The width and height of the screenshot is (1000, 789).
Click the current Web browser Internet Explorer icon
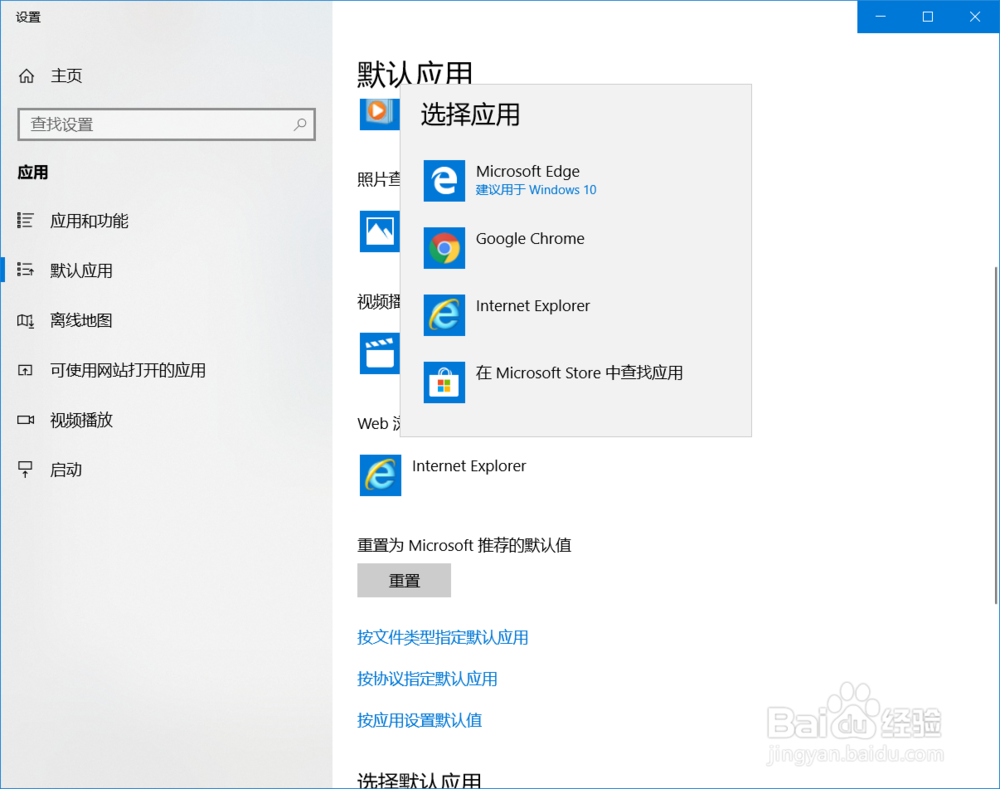[380, 475]
